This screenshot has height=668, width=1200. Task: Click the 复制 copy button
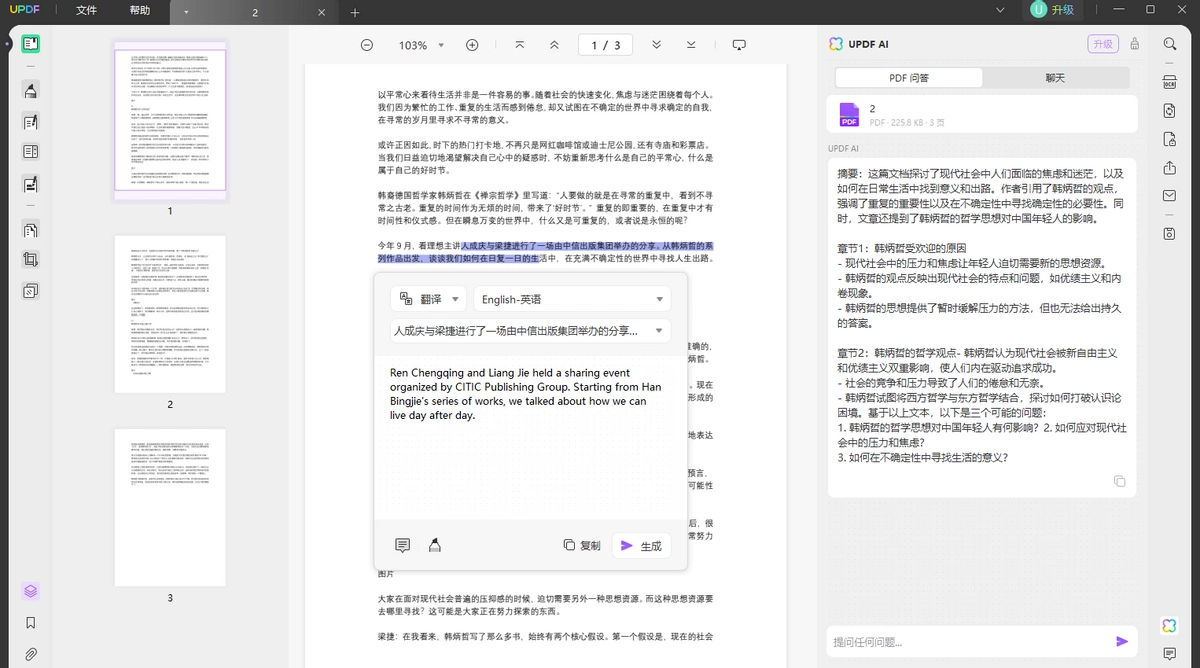coord(581,545)
